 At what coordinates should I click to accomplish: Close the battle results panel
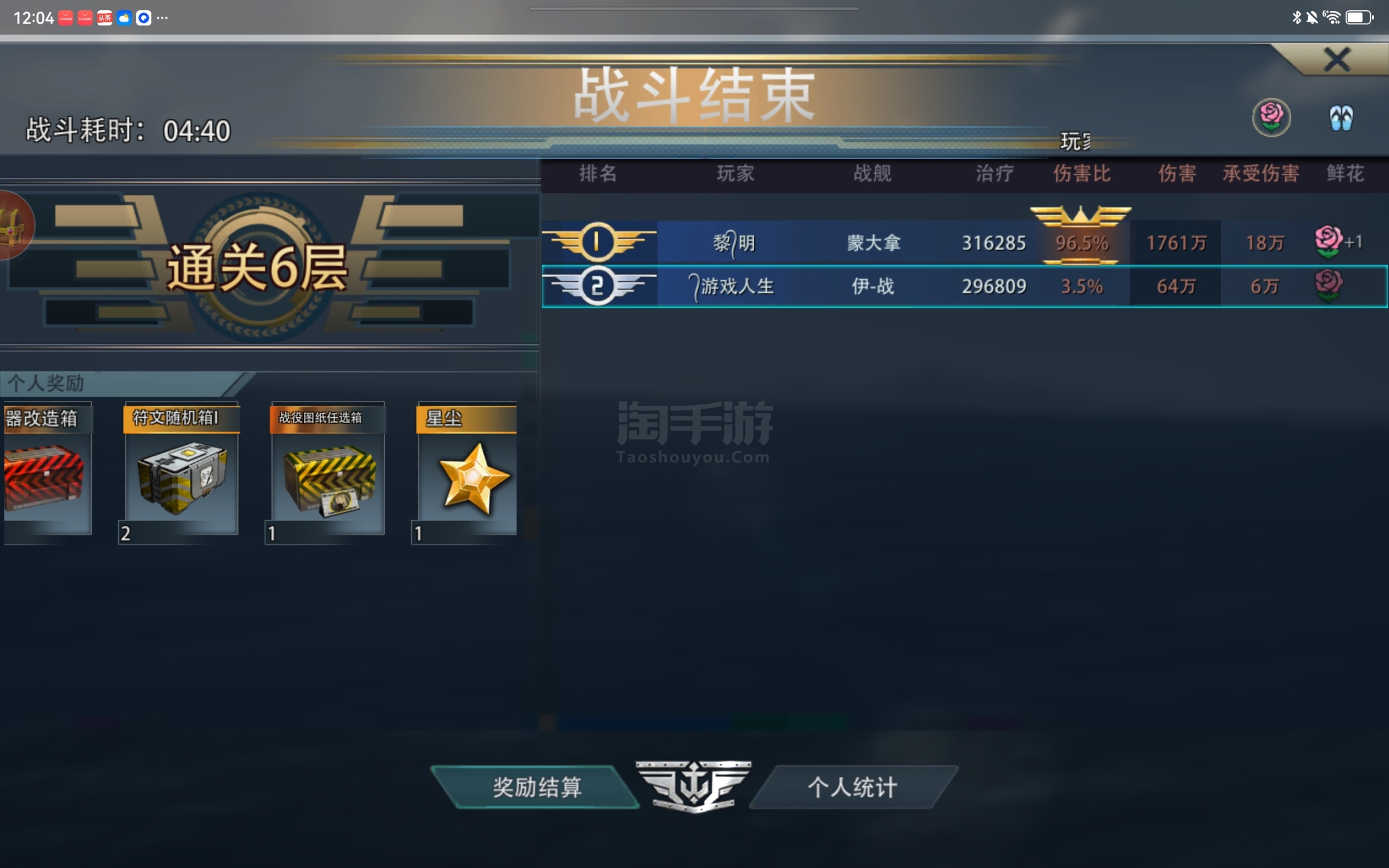pos(1337,60)
